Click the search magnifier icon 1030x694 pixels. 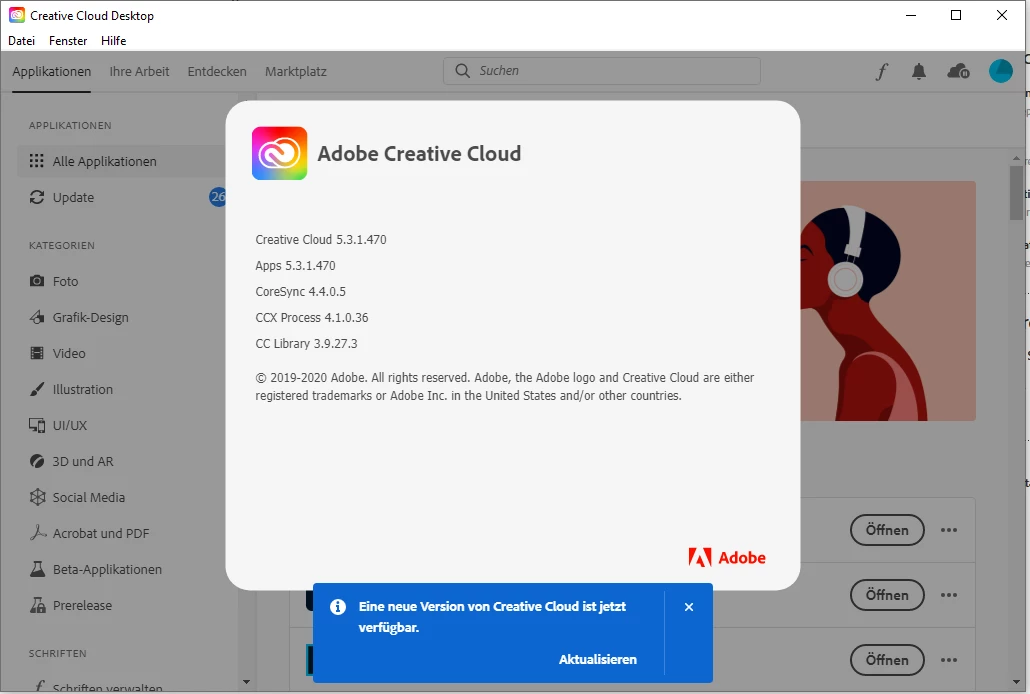462,71
